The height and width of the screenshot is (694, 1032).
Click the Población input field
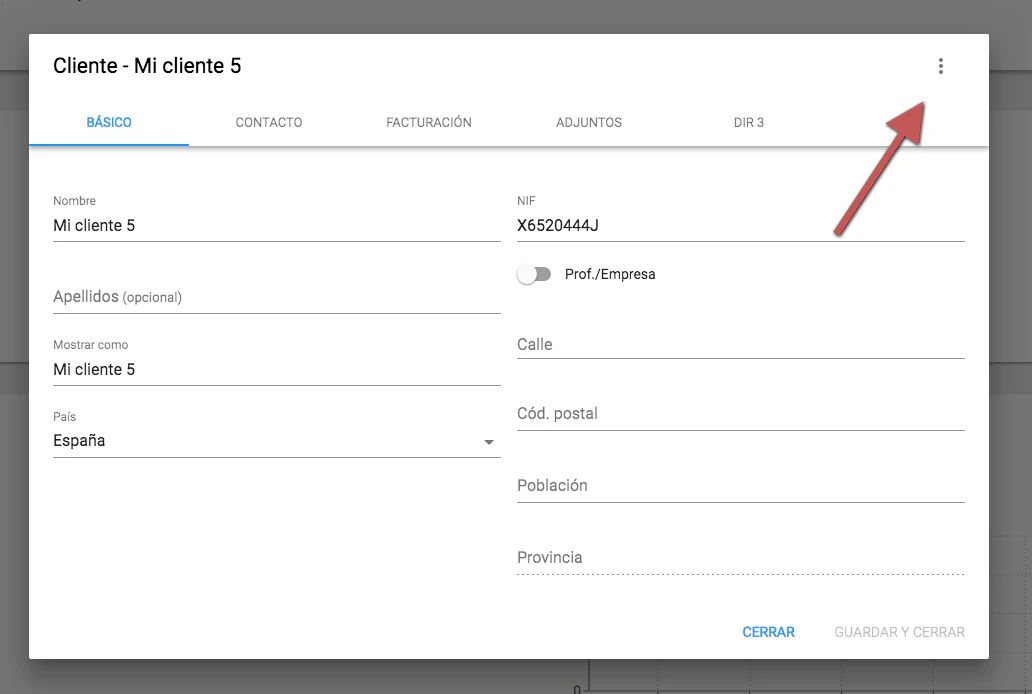[740, 486]
